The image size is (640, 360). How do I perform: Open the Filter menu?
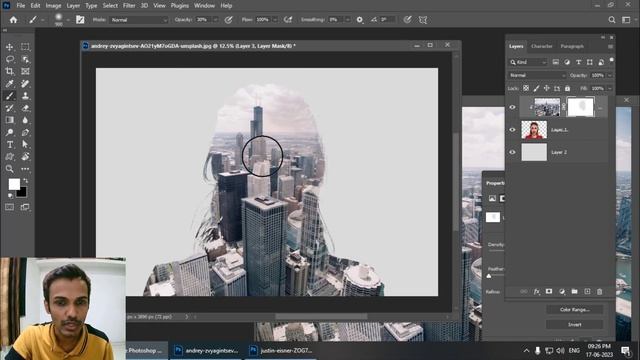pos(129,6)
